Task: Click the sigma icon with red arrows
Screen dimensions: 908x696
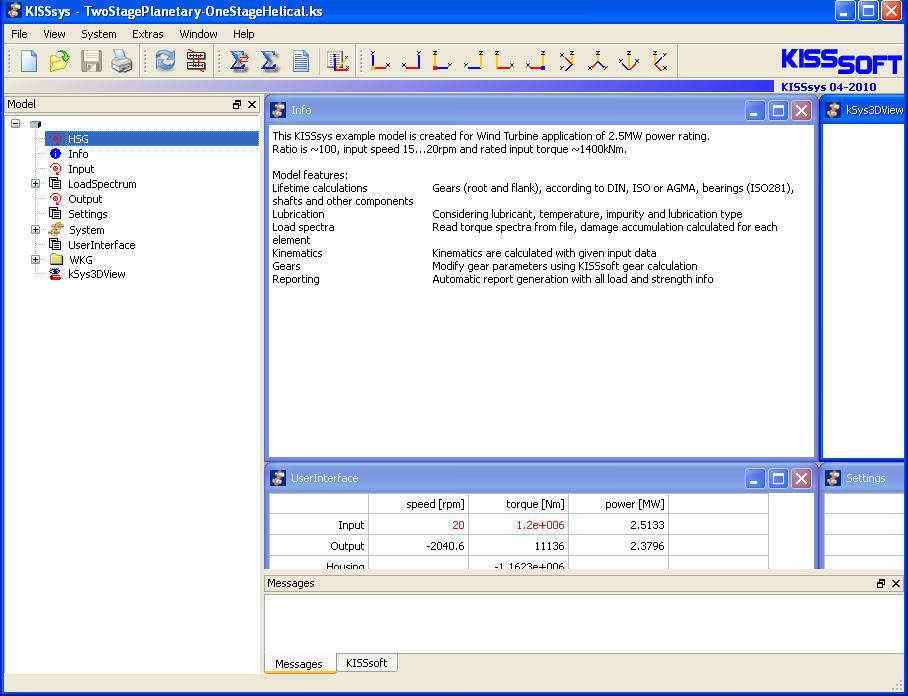Action: point(239,61)
